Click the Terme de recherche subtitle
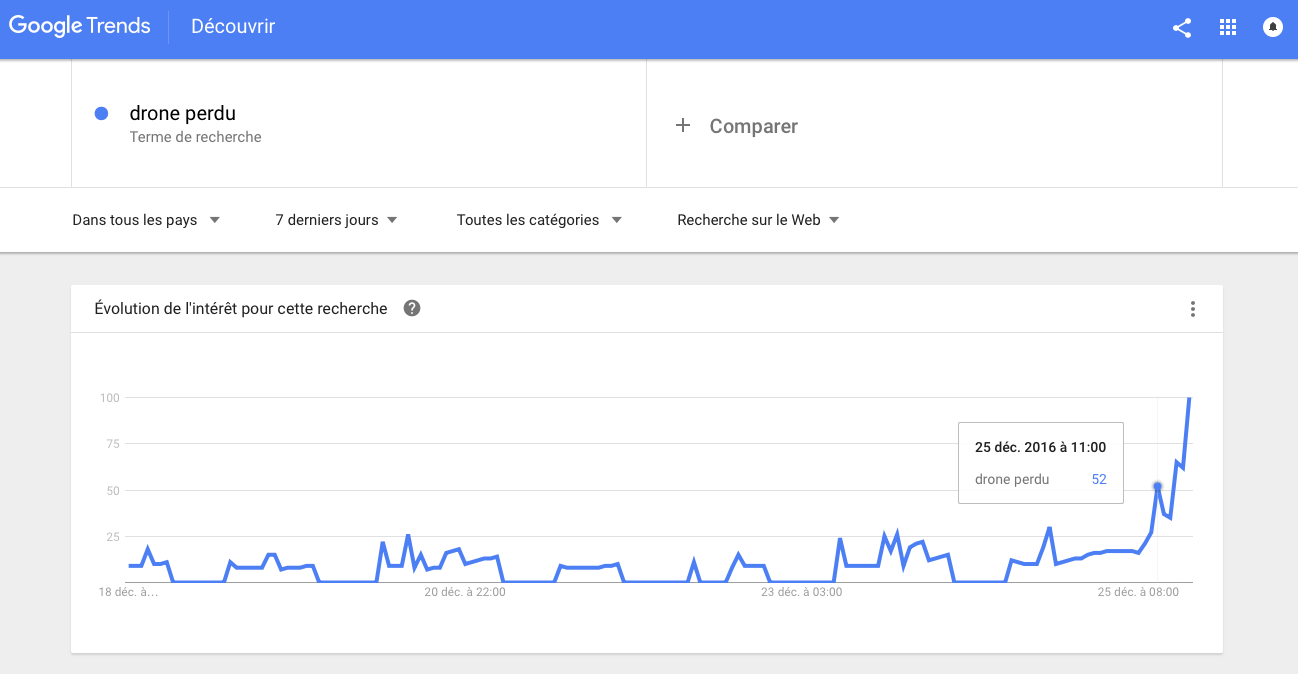 tap(196, 137)
